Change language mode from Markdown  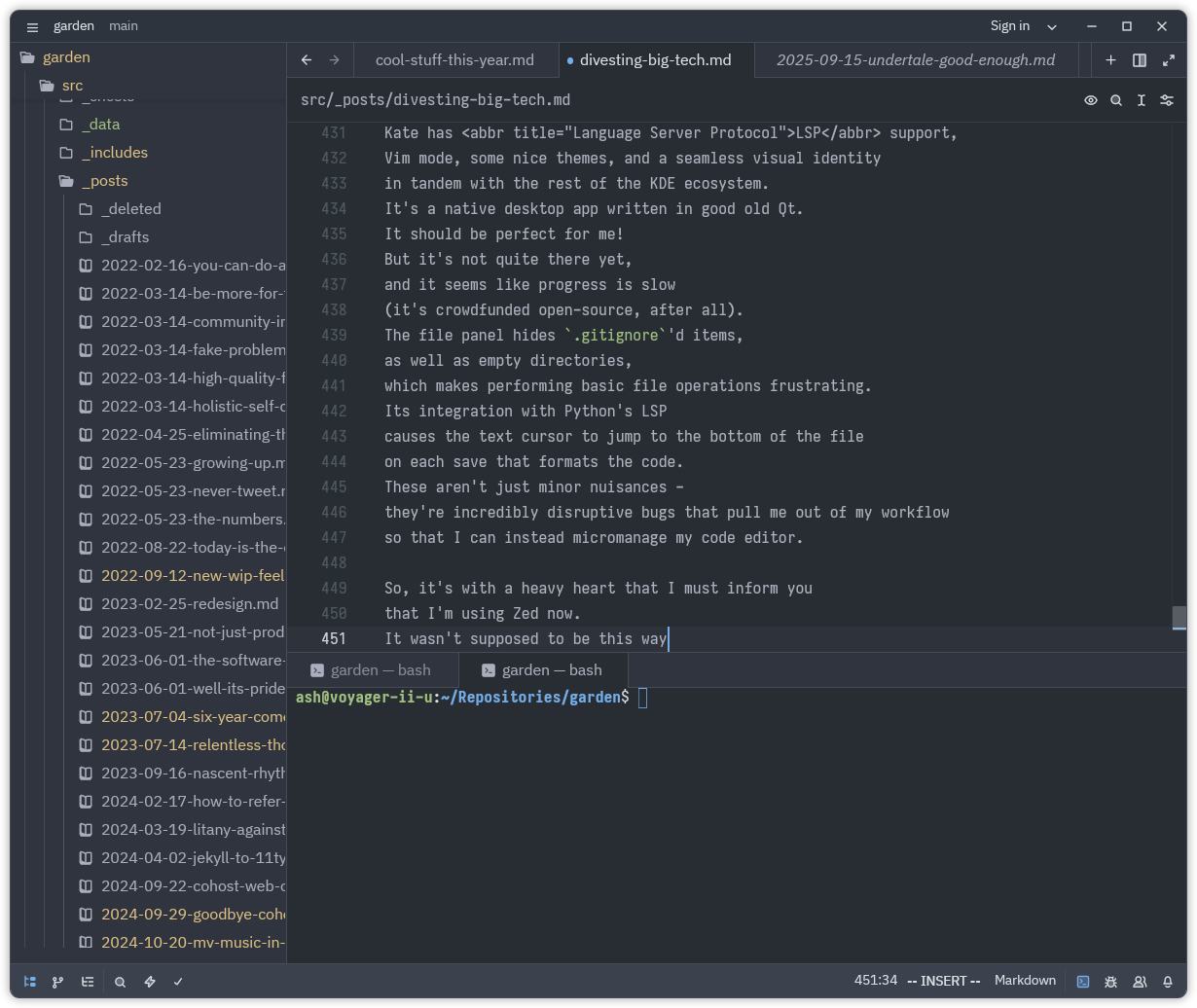[x=1025, y=981]
